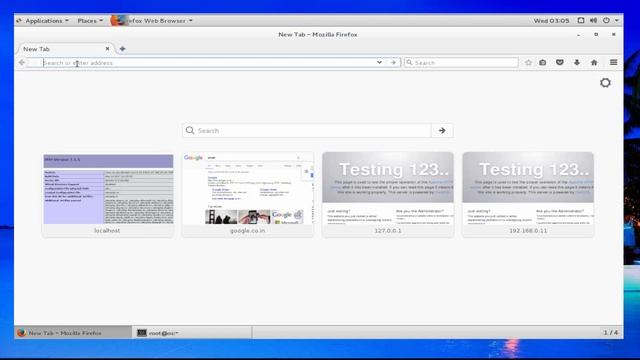Click the Pocket icon
The height and width of the screenshot is (360, 640).
point(560,62)
